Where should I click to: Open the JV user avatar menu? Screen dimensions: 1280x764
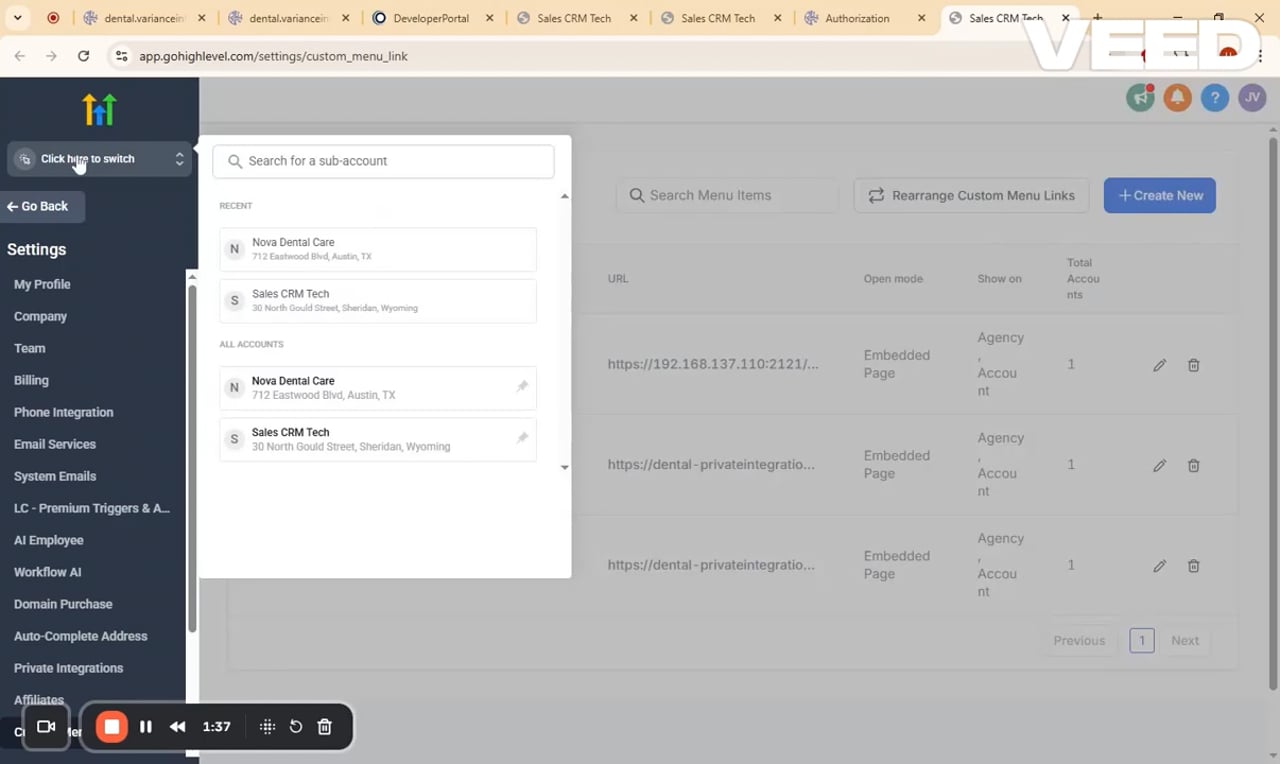coord(1252,97)
